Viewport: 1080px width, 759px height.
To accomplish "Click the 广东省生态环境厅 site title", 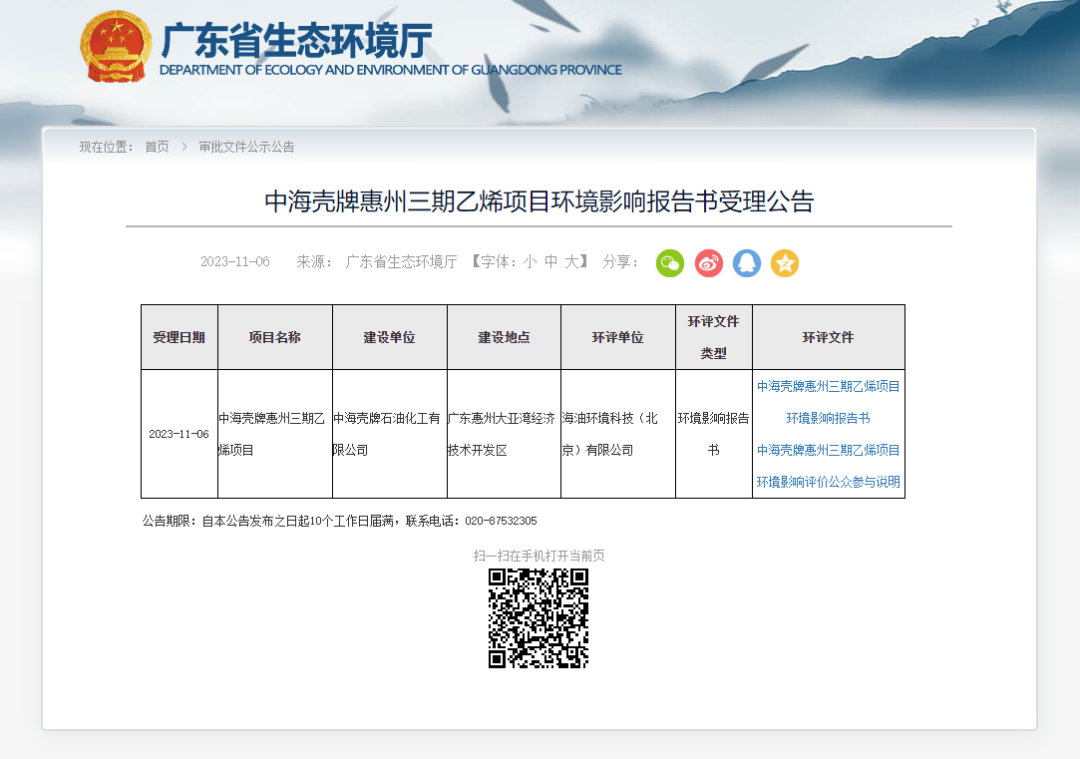I will click(297, 41).
